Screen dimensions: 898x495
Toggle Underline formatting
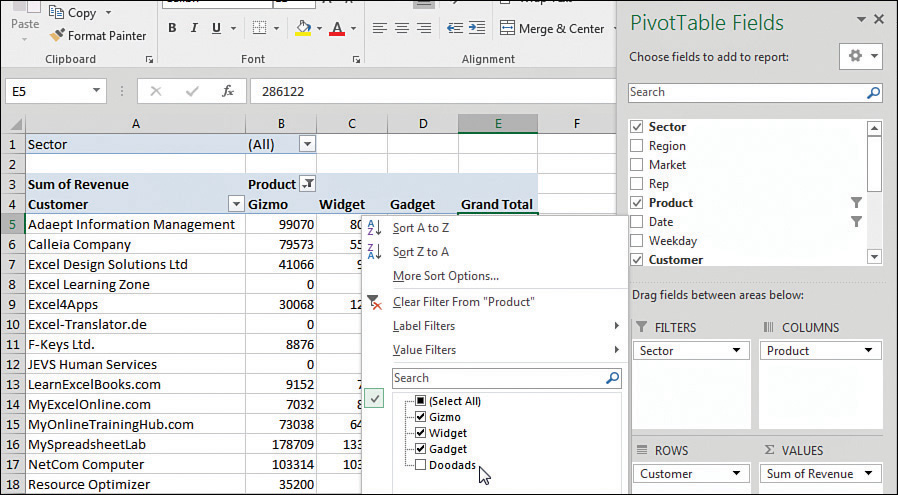tap(216, 28)
